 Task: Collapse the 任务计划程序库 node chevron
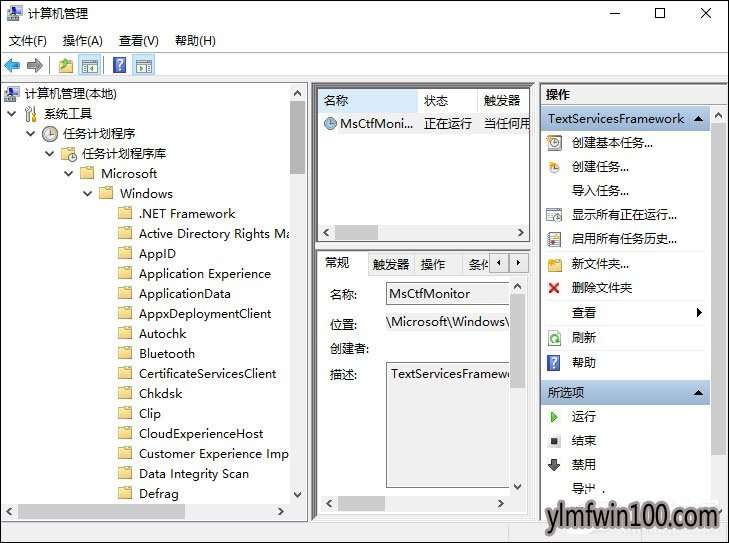pyautogui.click(x=49, y=153)
